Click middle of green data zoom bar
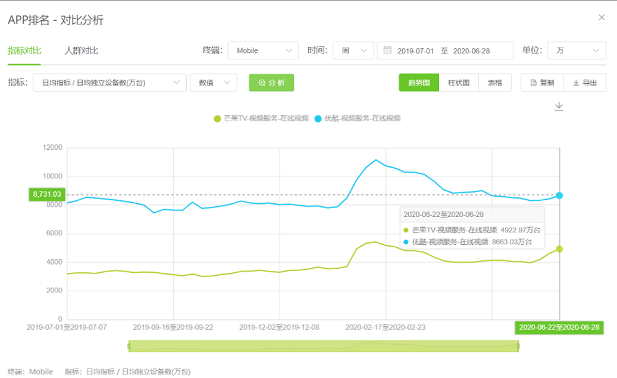 click(x=323, y=346)
